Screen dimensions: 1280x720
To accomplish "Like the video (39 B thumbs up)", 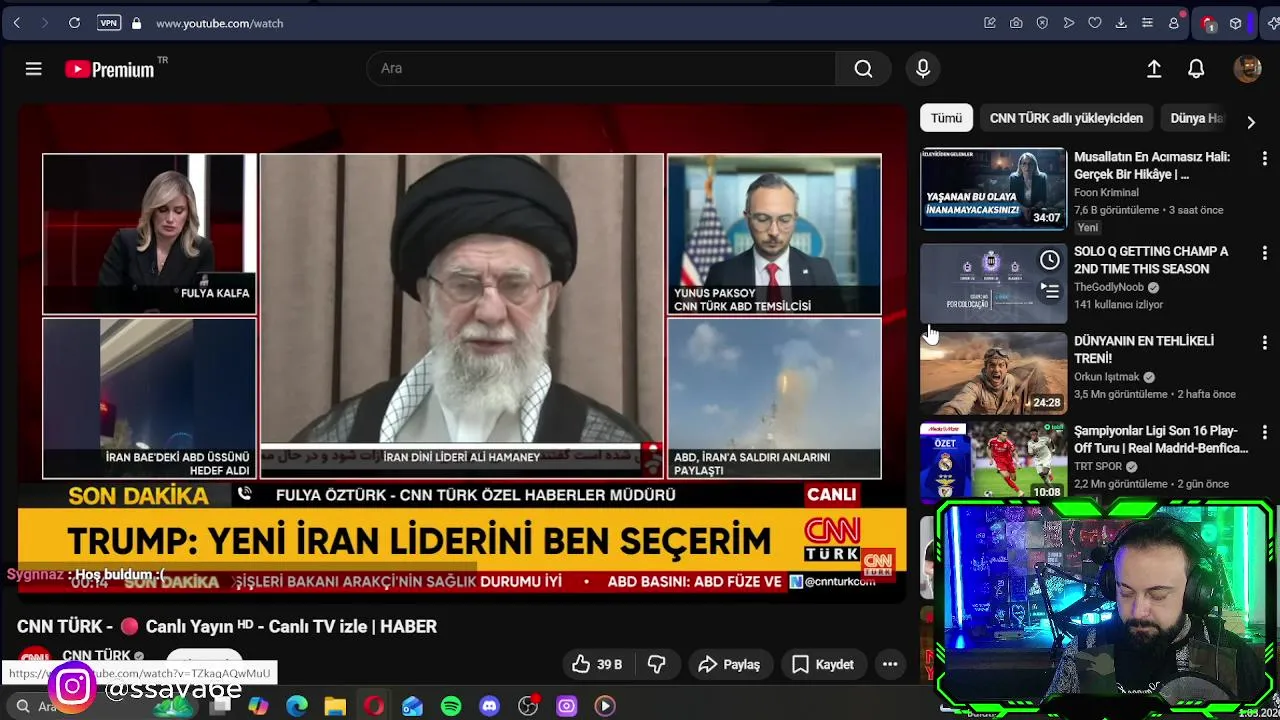I will [597, 664].
